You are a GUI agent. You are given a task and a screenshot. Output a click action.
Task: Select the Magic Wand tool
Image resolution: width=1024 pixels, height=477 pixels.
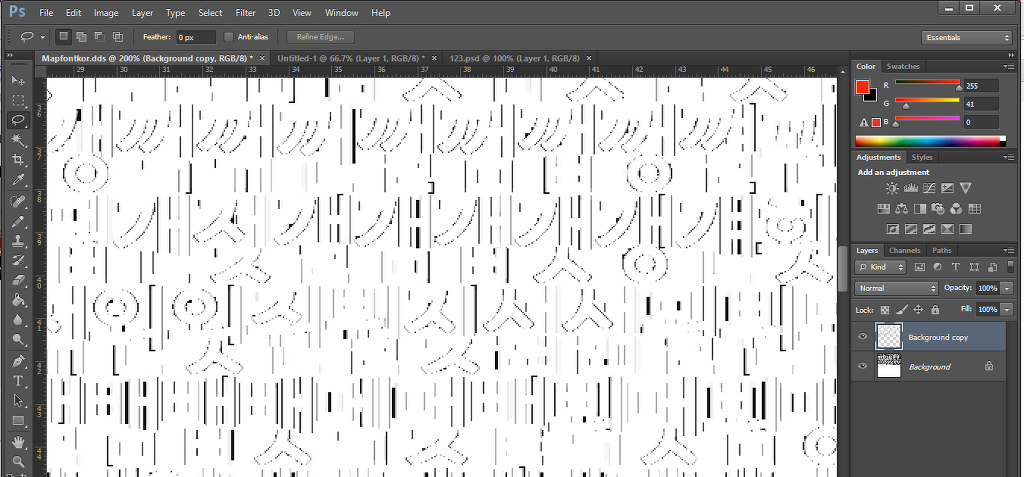click(18, 140)
